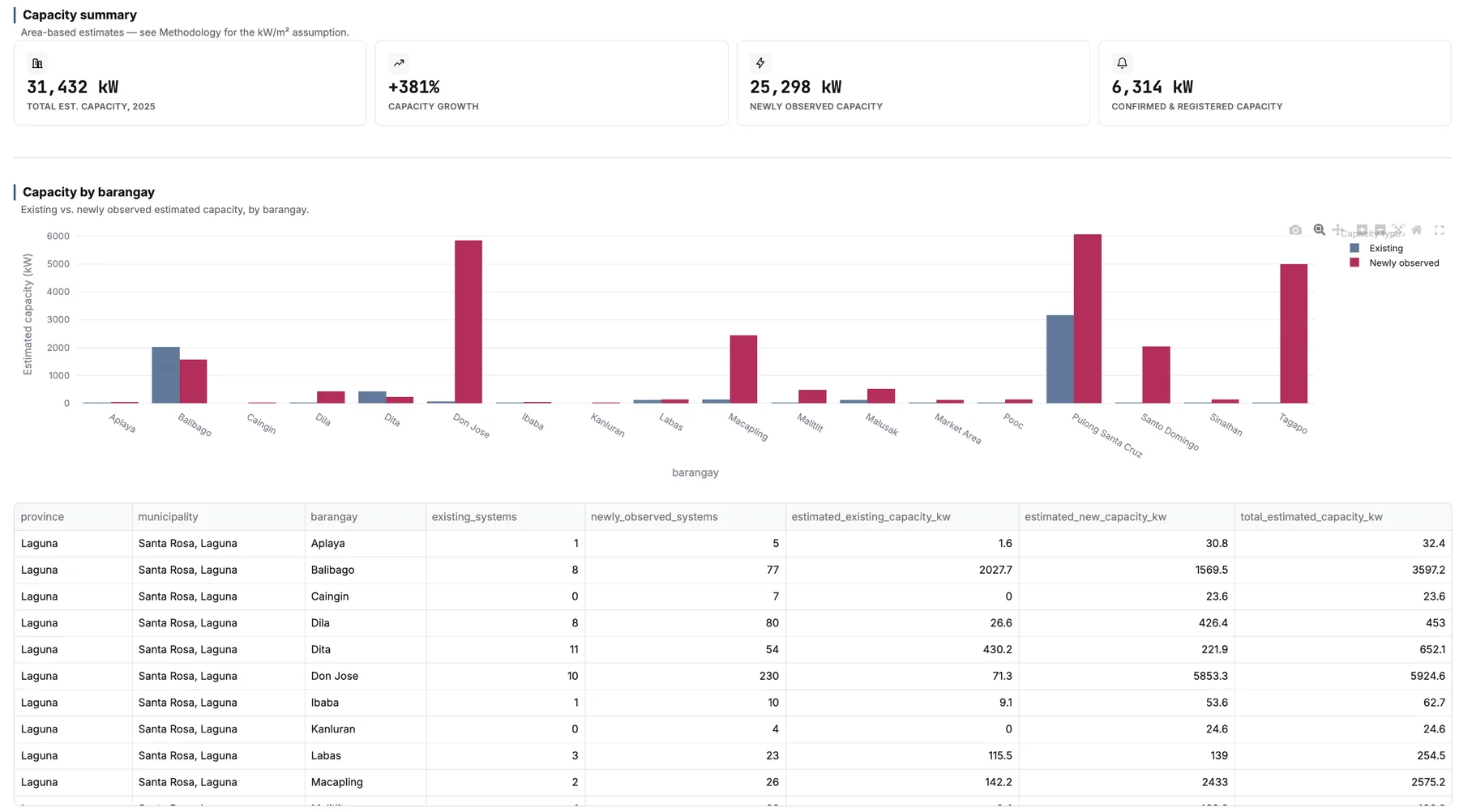Viewport: 1459px width, 812px height.
Task: Sort by estimated_new_capacity_kw column header
Action: coord(1127,517)
